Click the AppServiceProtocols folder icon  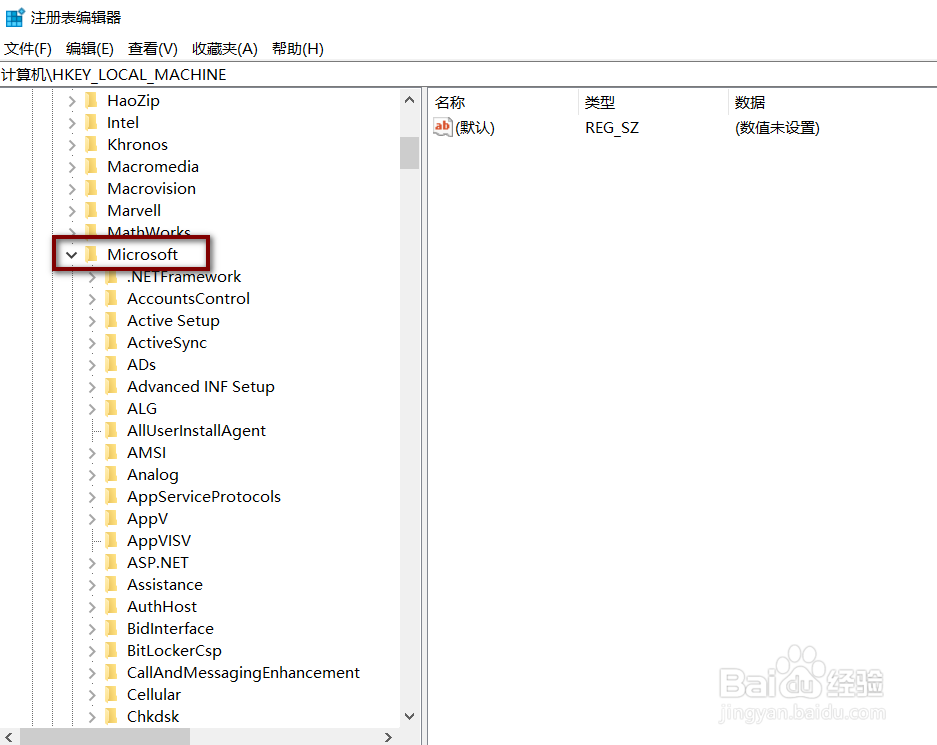tap(111, 496)
